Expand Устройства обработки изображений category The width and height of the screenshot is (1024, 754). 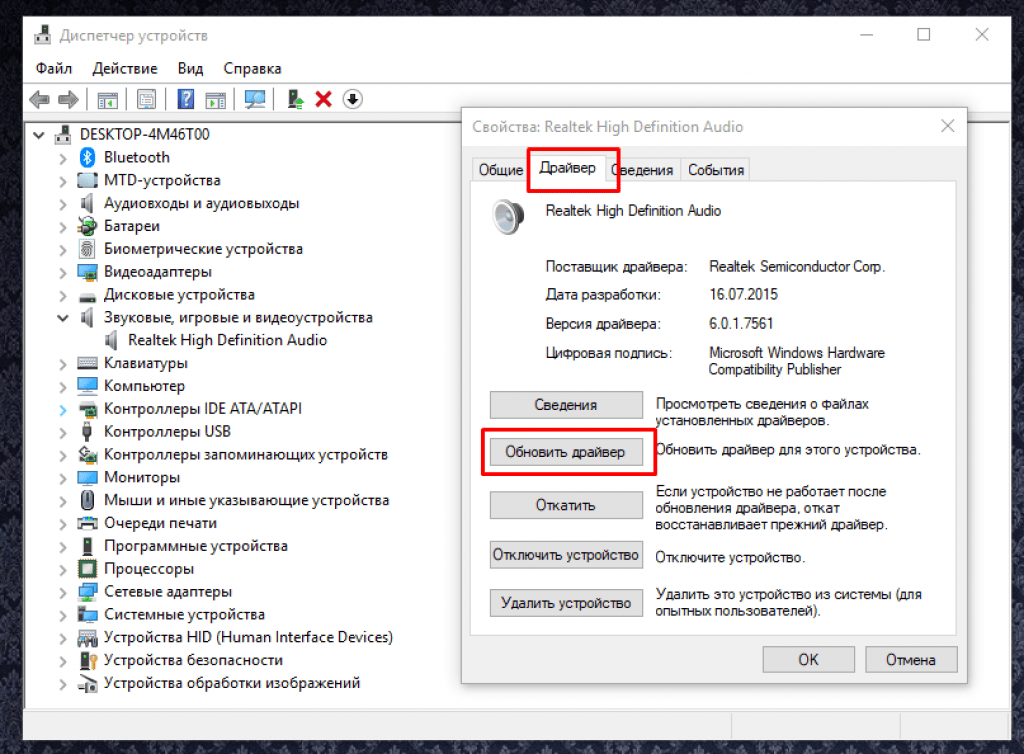pos(63,683)
